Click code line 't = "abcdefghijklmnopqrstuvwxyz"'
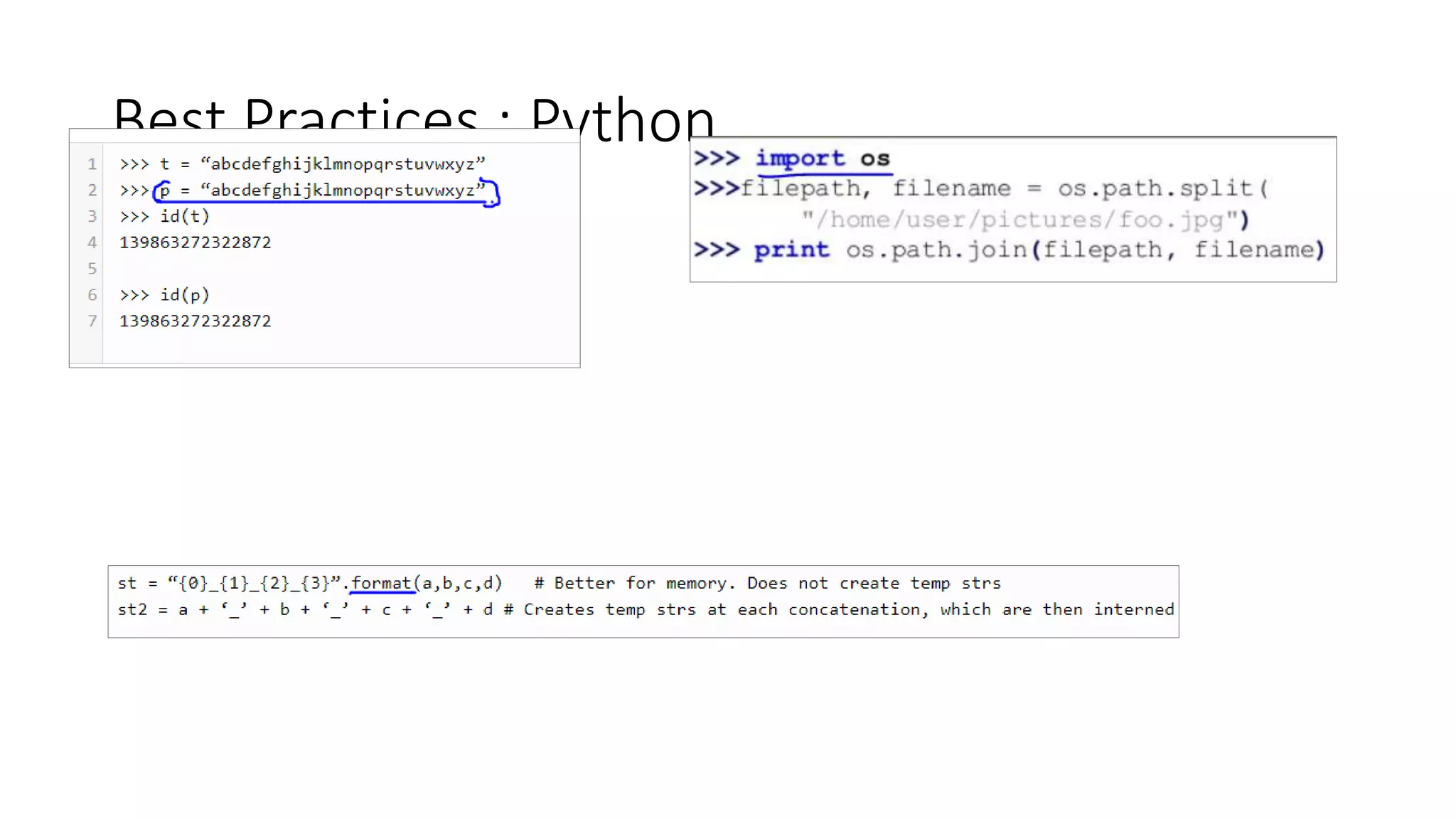 pyautogui.click(x=322, y=164)
